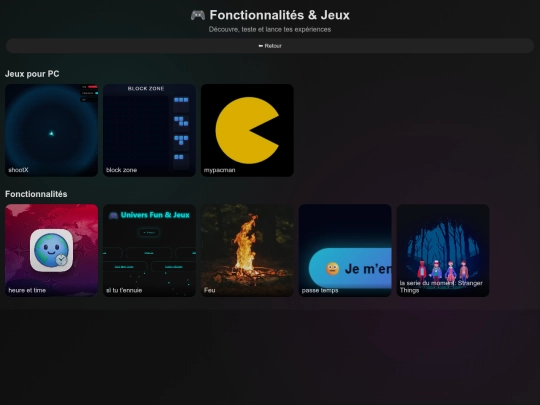Screen dimensions: 540x405
Task: Select the Feu campfire card
Action: pos(247,250)
